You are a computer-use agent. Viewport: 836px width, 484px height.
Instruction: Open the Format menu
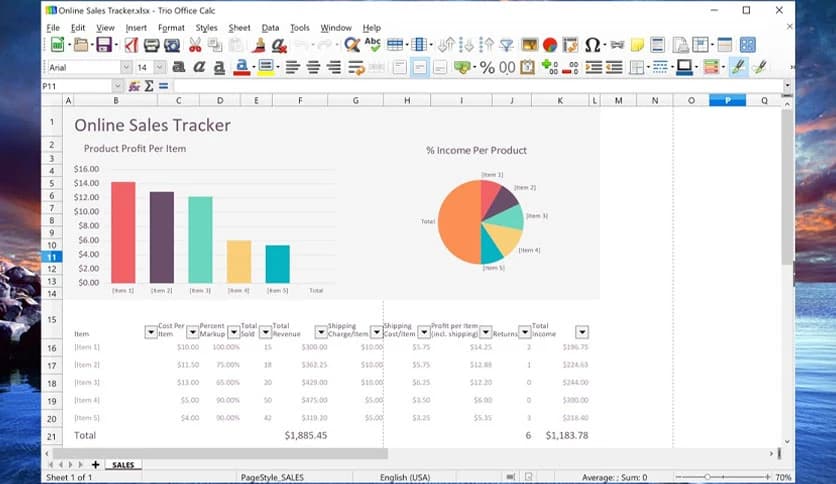pos(171,28)
